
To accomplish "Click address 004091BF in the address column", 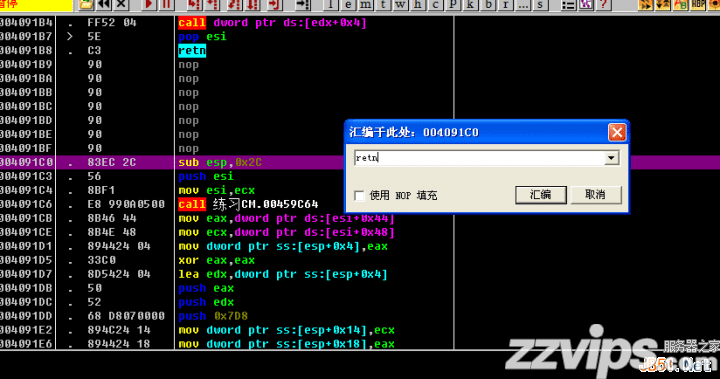I will 26,148.
